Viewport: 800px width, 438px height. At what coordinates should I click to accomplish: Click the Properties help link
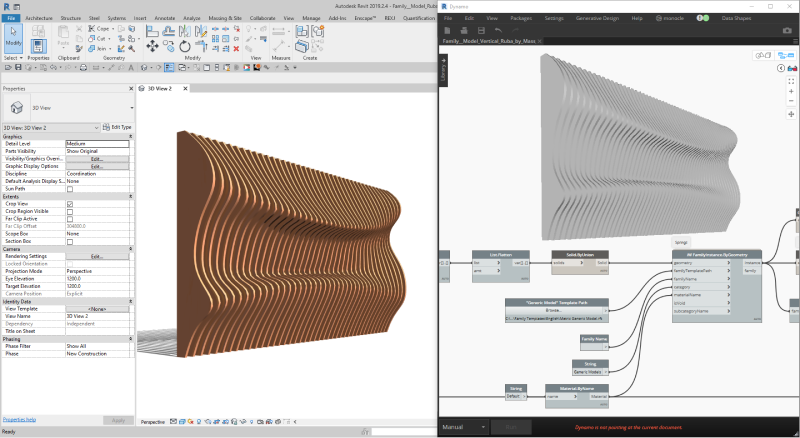[19, 419]
